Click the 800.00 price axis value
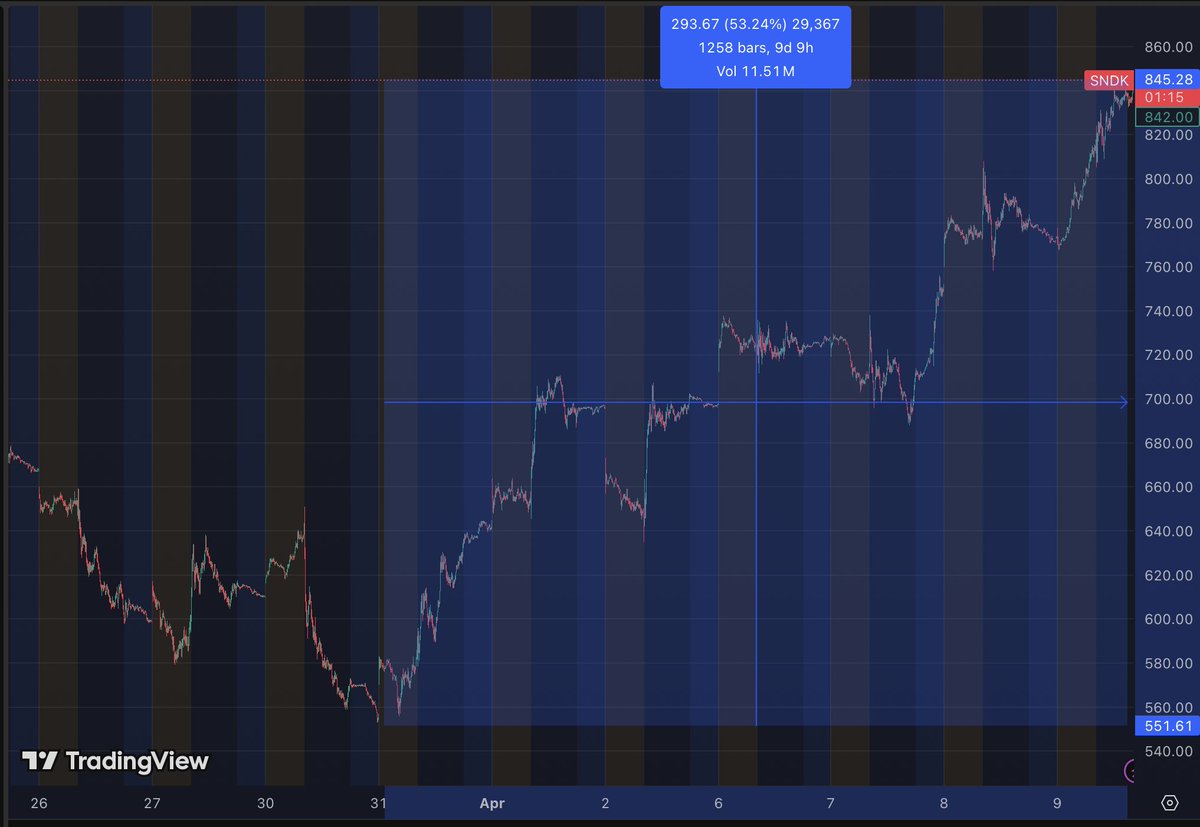 (1167, 179)
